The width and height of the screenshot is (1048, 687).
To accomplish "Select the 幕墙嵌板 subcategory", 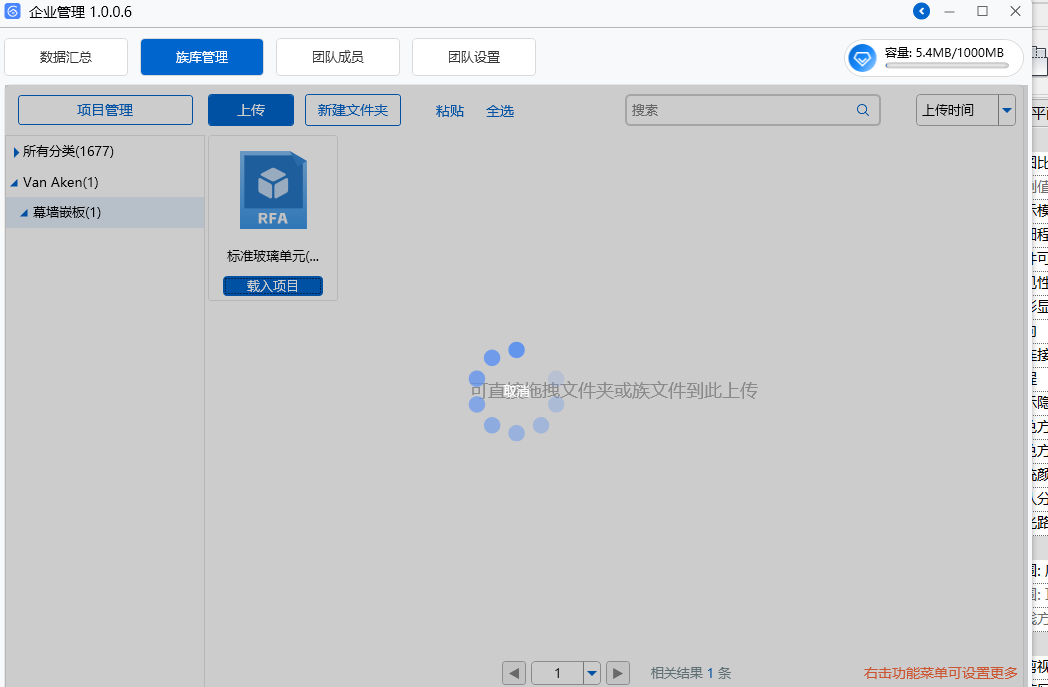I will [67, 212].
